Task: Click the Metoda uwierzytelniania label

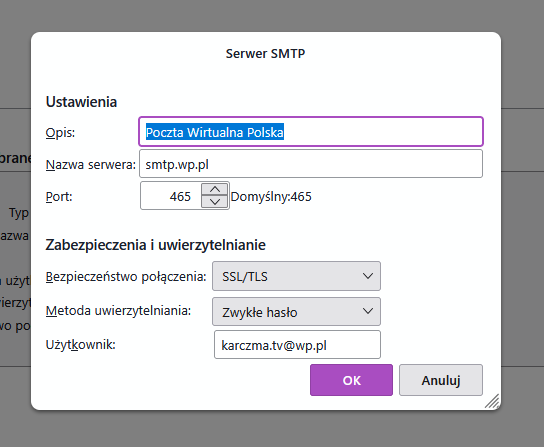Action: pyautogui.click(x=118, y=311)
